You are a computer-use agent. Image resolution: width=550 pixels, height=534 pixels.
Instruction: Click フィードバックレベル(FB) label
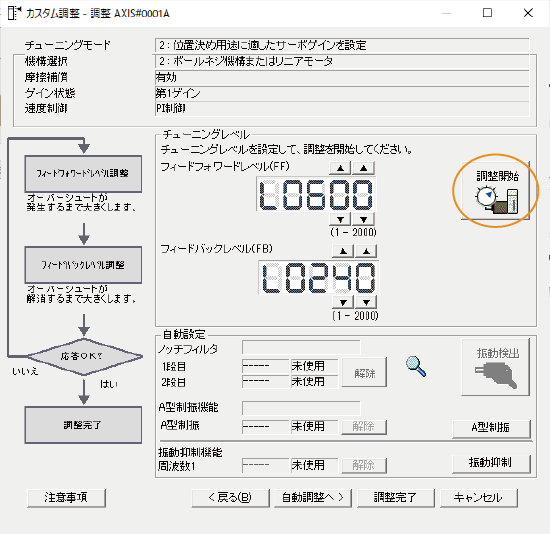216,249
